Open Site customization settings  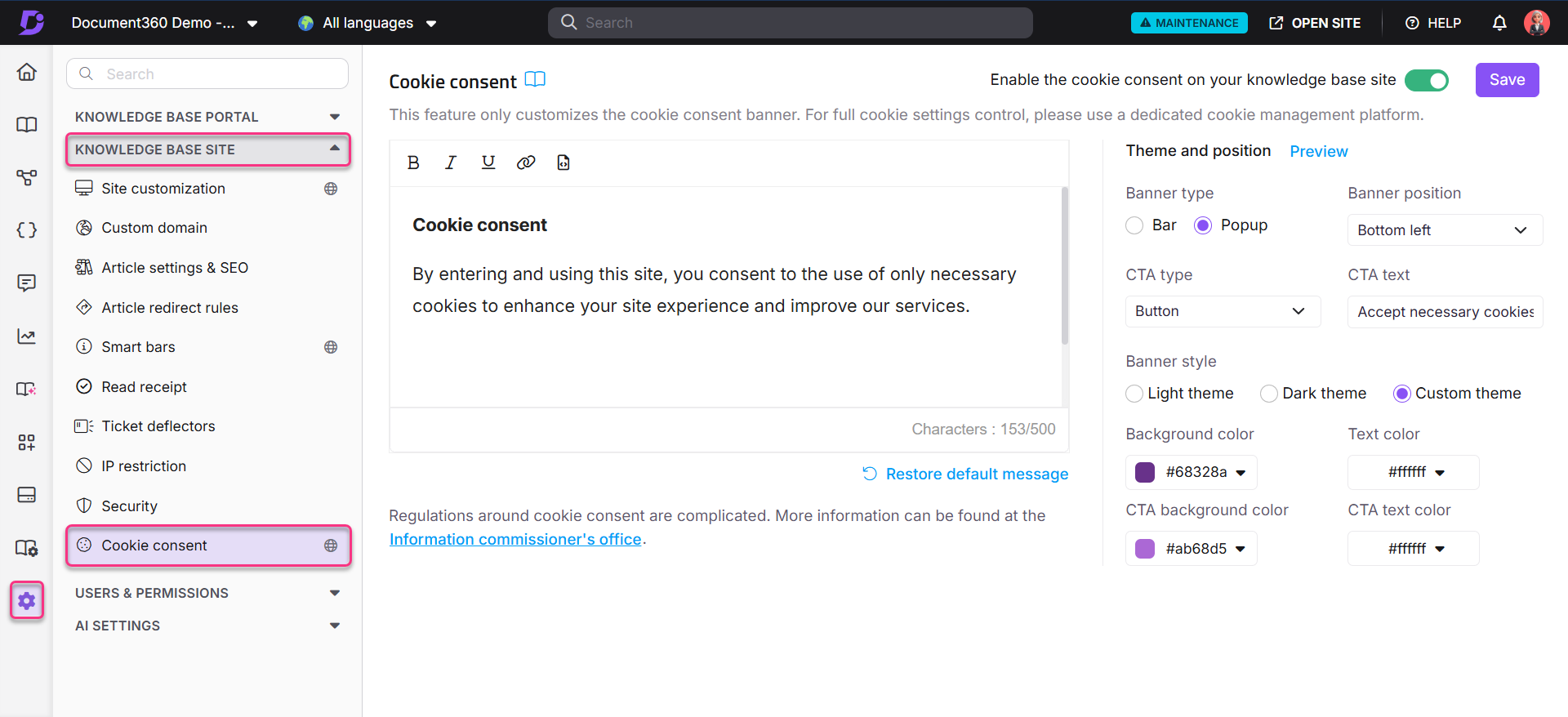tap(163, 188)
